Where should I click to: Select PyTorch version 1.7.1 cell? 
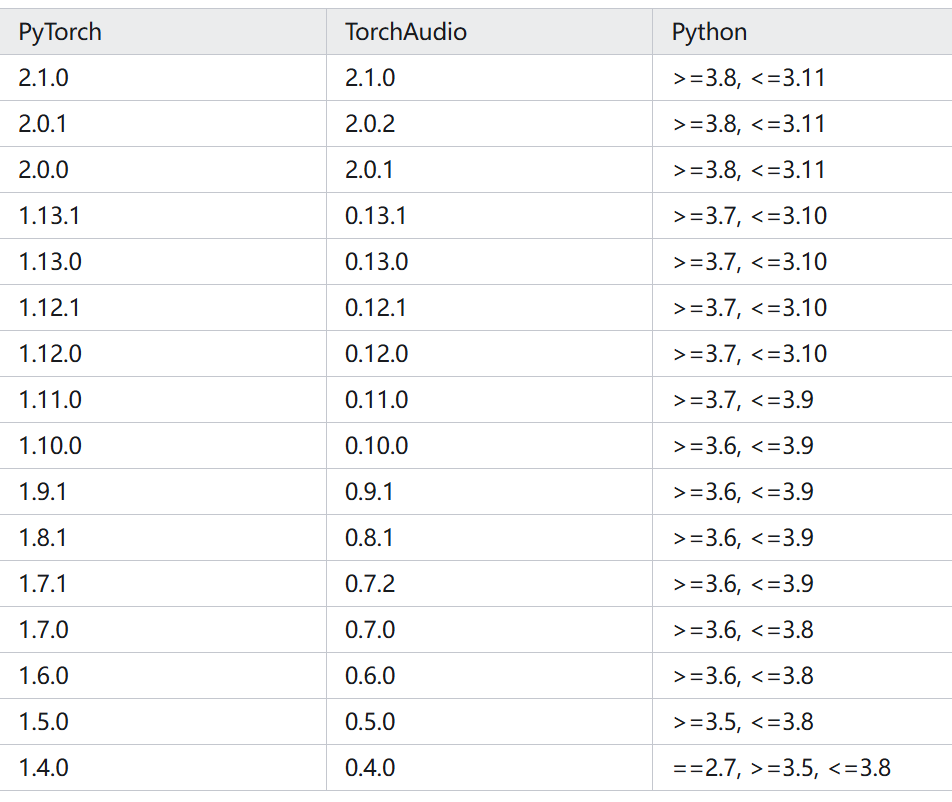[163, 583]
